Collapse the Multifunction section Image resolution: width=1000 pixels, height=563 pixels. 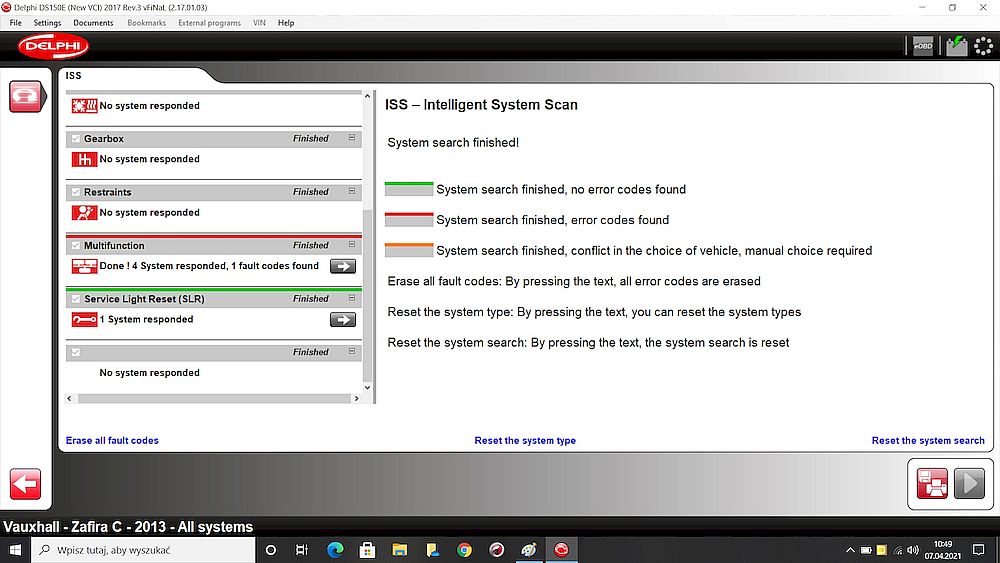pyautogui.click(x=352, y=245)
